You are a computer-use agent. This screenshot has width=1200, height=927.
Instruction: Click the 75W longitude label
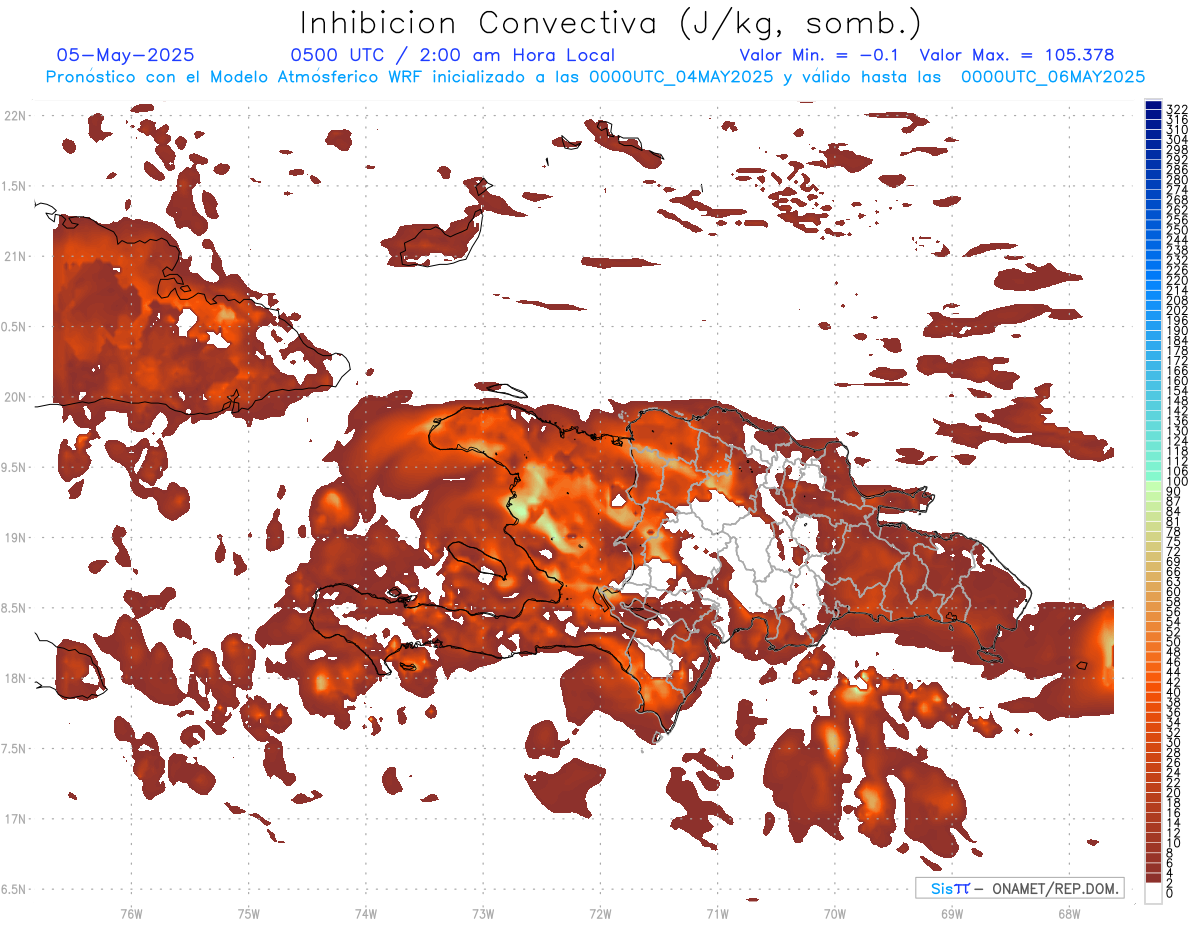(x=249, y=913)
